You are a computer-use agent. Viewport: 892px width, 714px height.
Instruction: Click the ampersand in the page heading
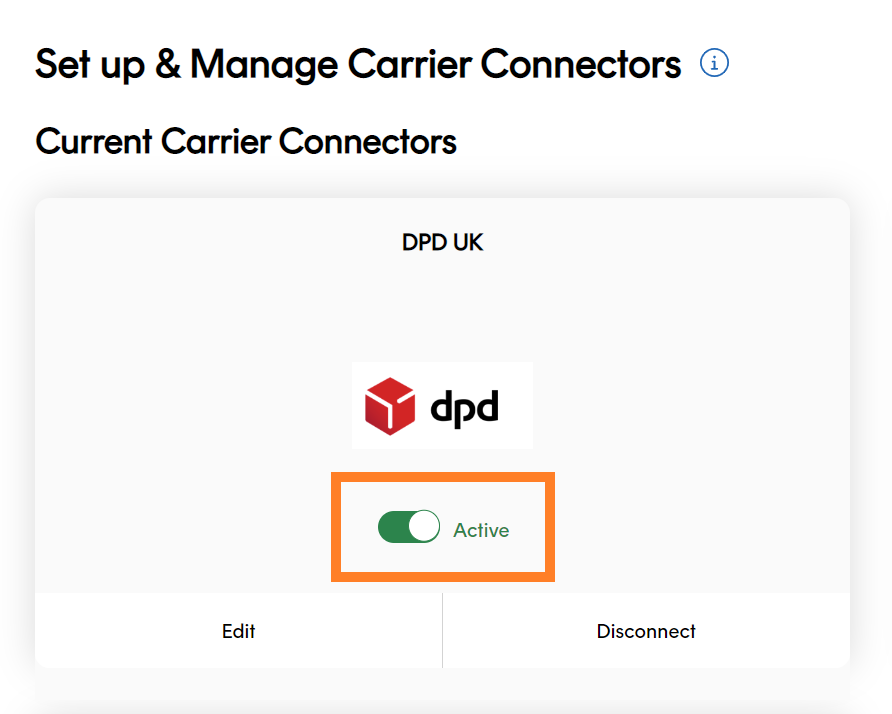168,64
